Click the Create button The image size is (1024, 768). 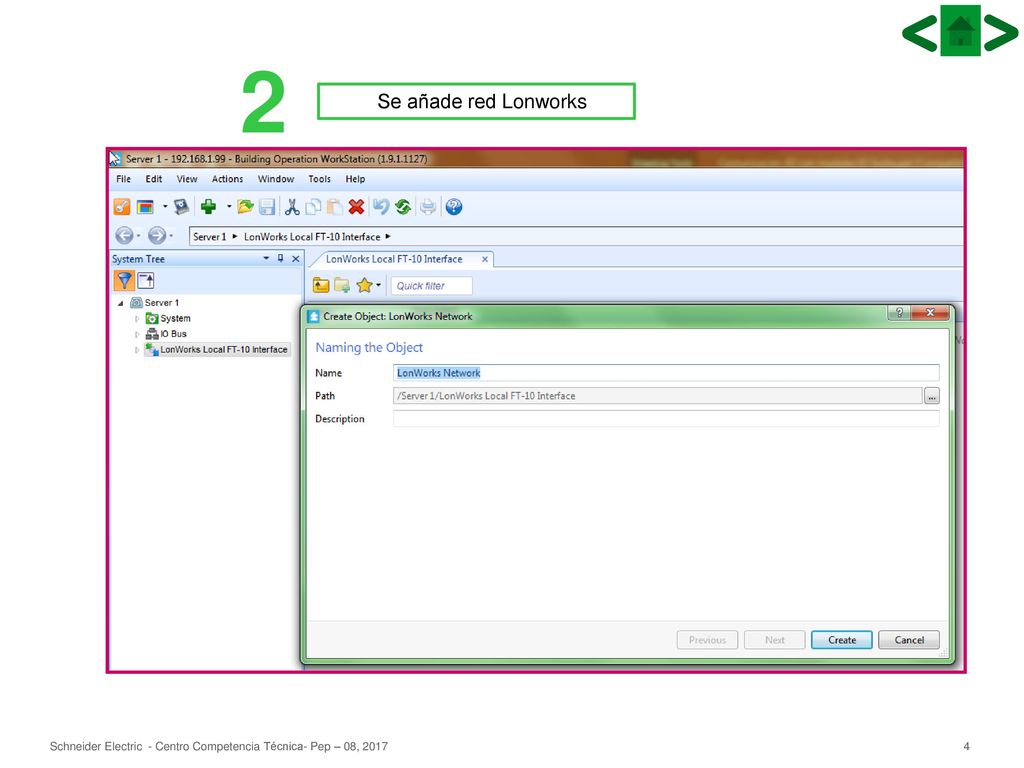[842, 640]
